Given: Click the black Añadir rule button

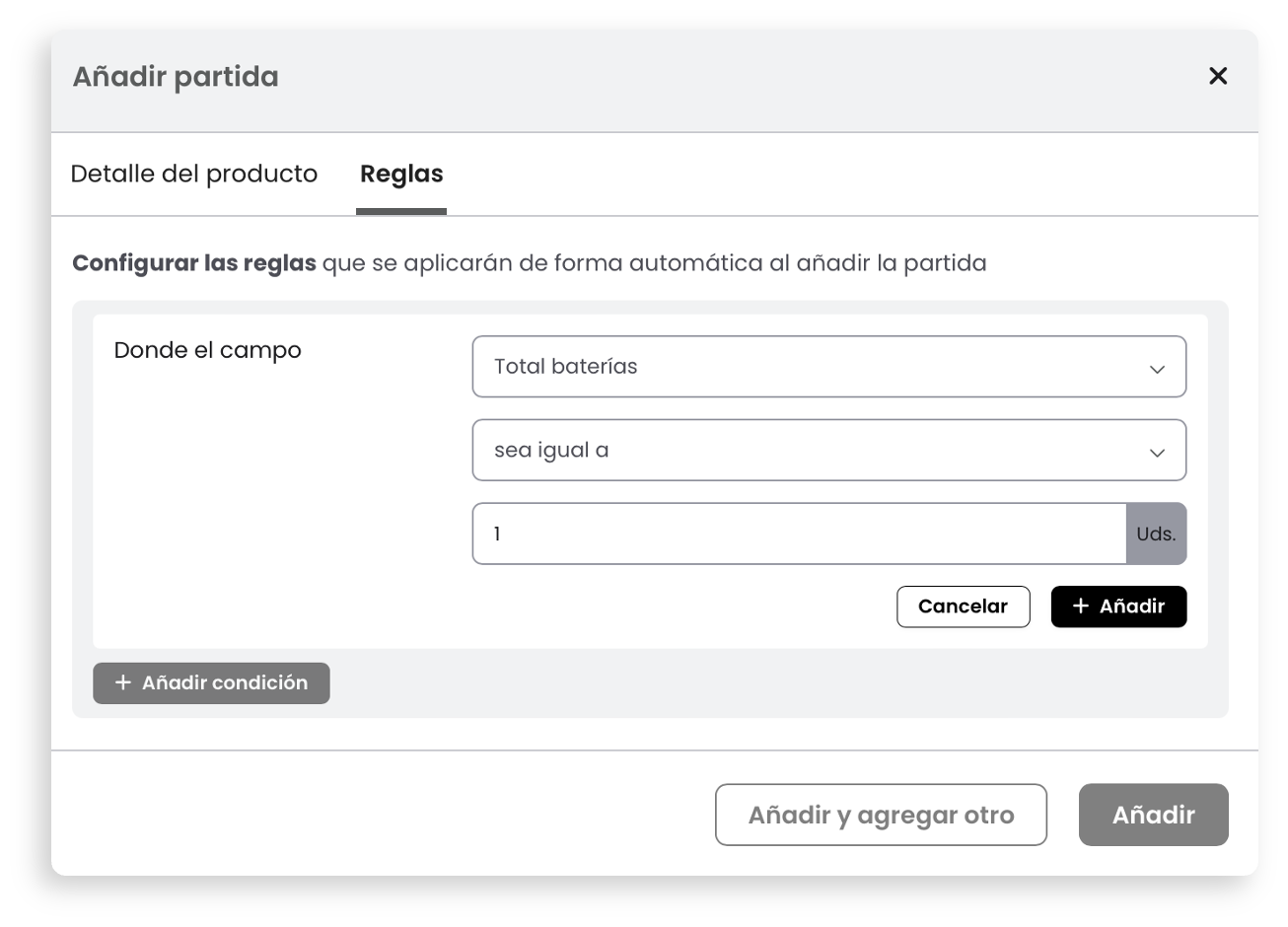Looking at the screenshot, I should pos(1118,606).
